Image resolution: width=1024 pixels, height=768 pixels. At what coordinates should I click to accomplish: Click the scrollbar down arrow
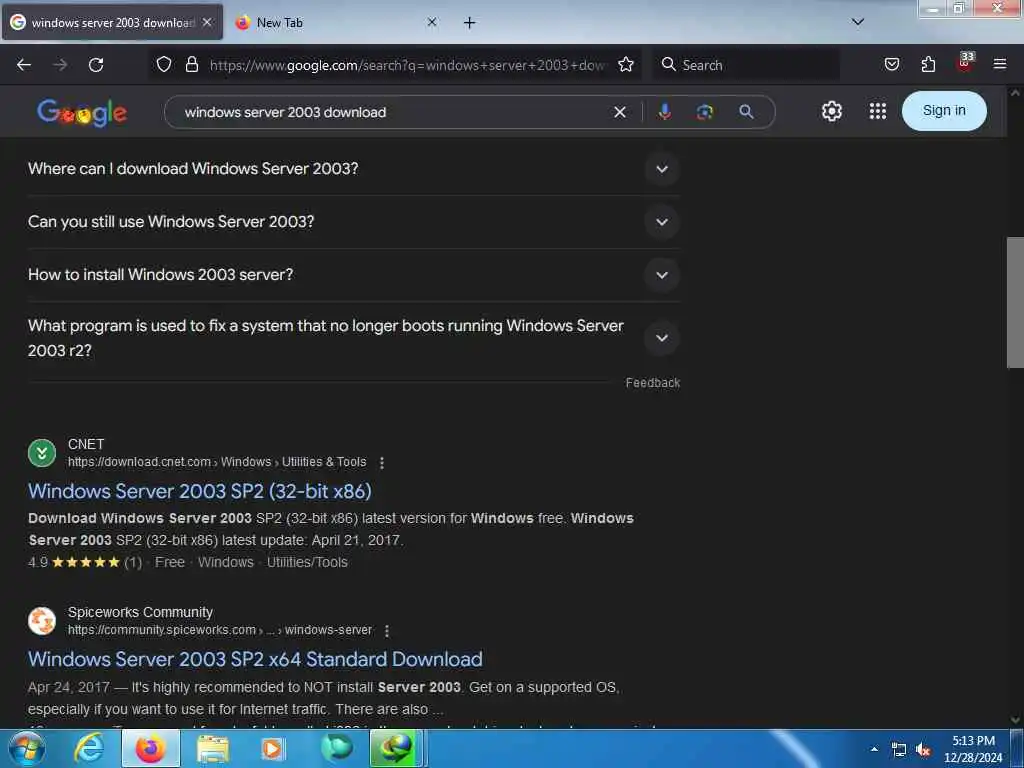pos(1015,720)
